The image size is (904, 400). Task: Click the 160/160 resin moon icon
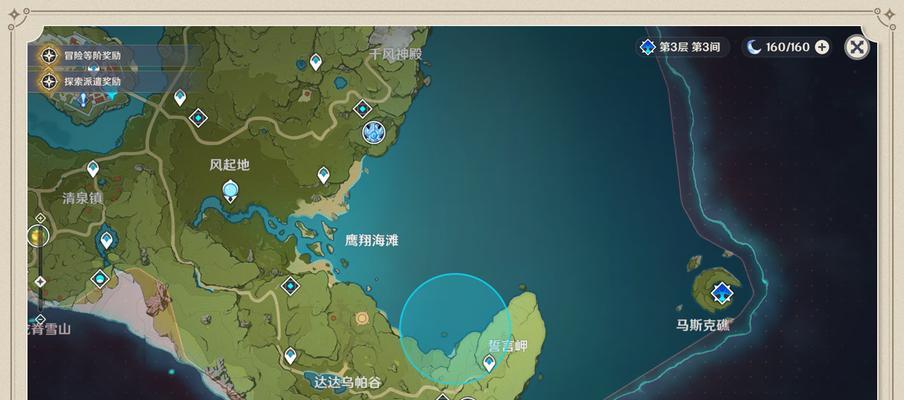click(754, 47)
